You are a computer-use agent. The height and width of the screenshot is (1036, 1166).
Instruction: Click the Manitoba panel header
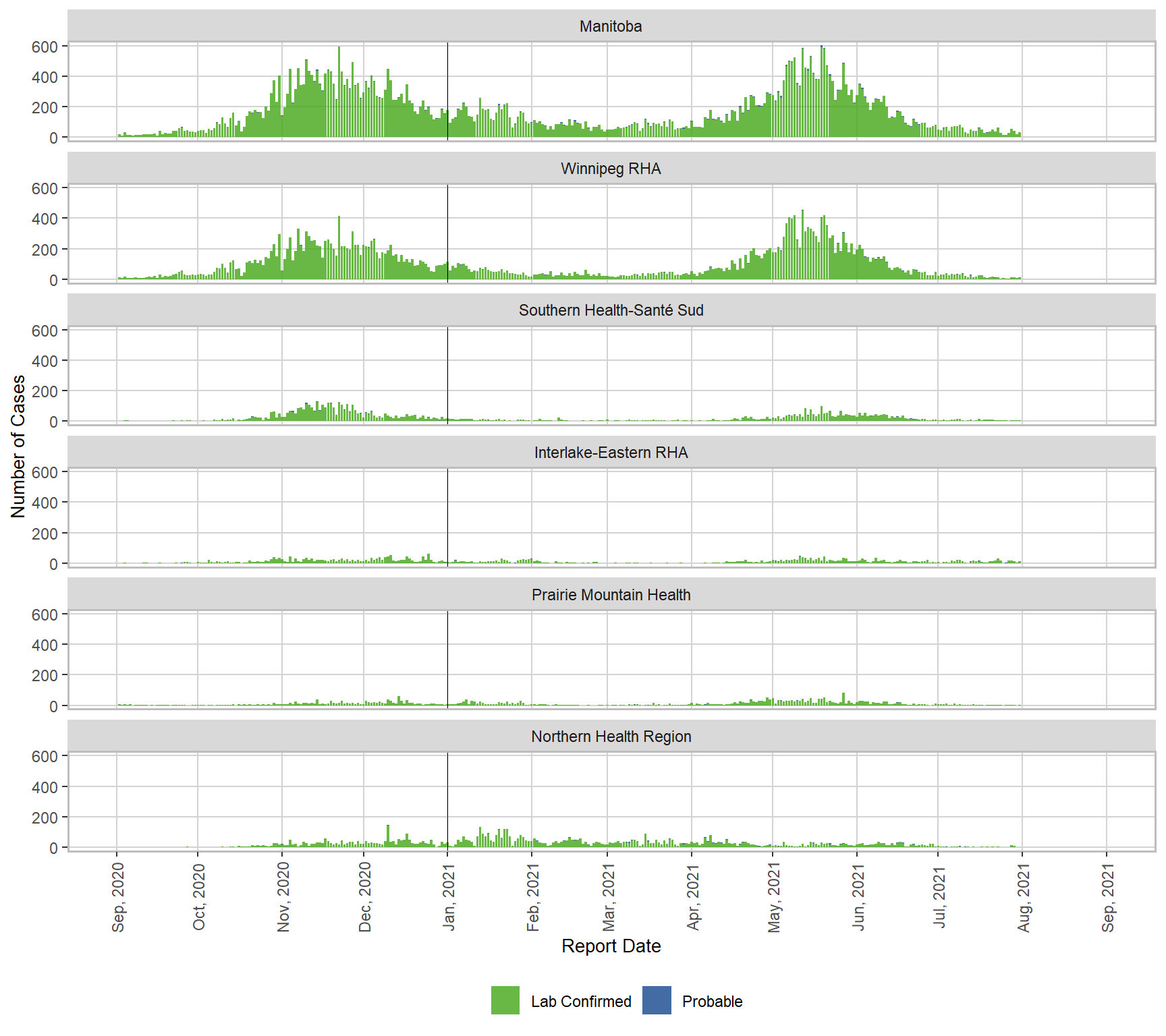[x=611, y=26]
